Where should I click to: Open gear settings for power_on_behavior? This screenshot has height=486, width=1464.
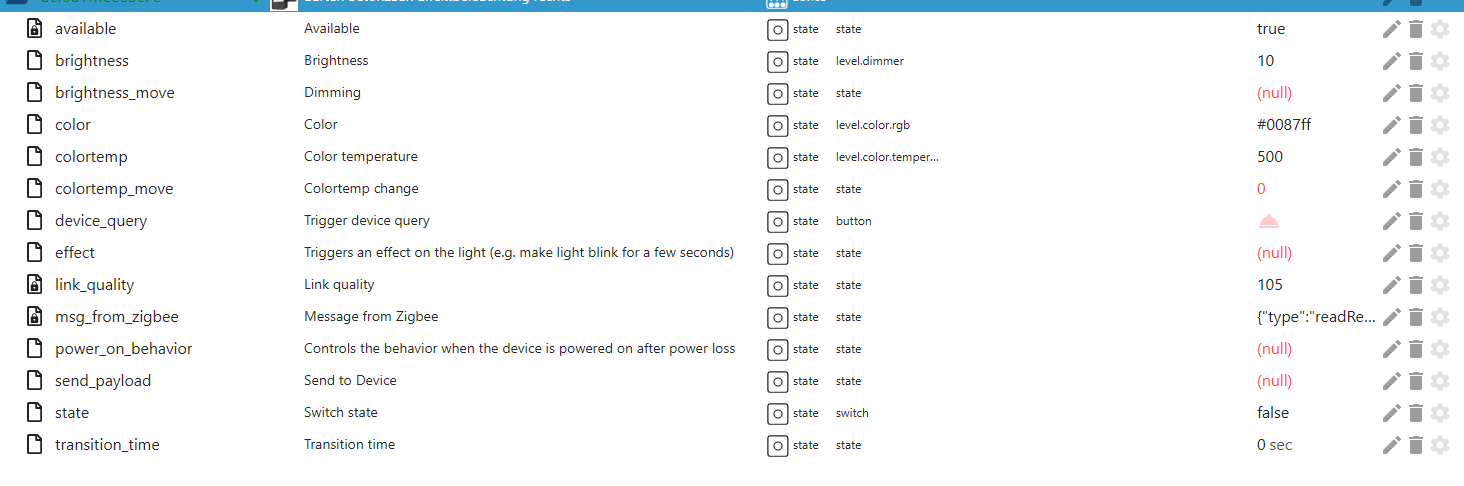1440,349
